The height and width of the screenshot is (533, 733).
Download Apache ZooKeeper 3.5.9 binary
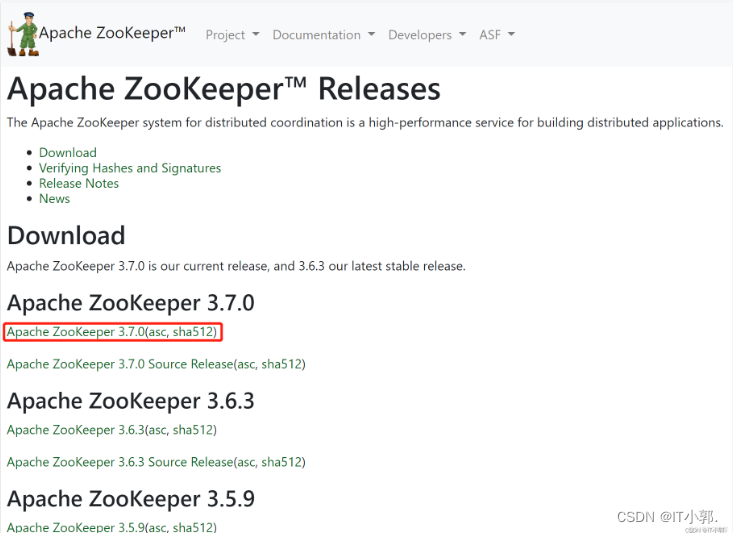(76, 527)
